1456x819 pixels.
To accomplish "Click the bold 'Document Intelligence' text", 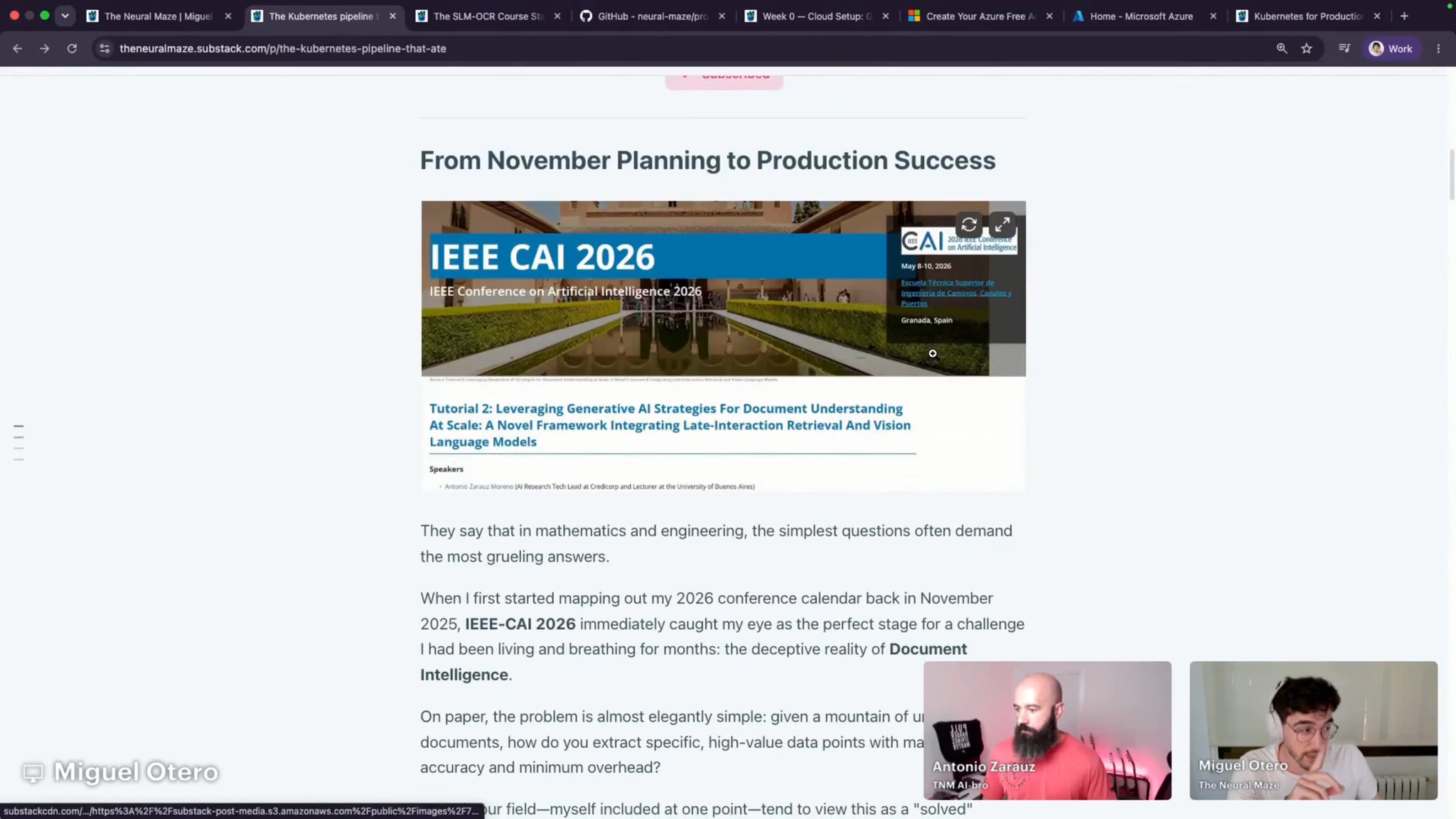I will click(x=693, y=662).
